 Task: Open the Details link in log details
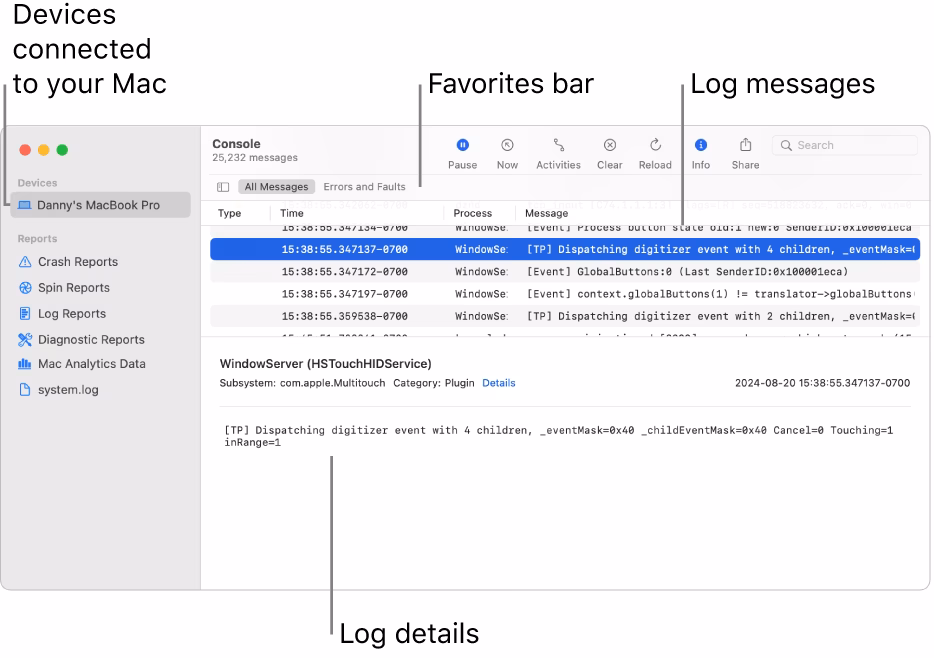(499, 382)
